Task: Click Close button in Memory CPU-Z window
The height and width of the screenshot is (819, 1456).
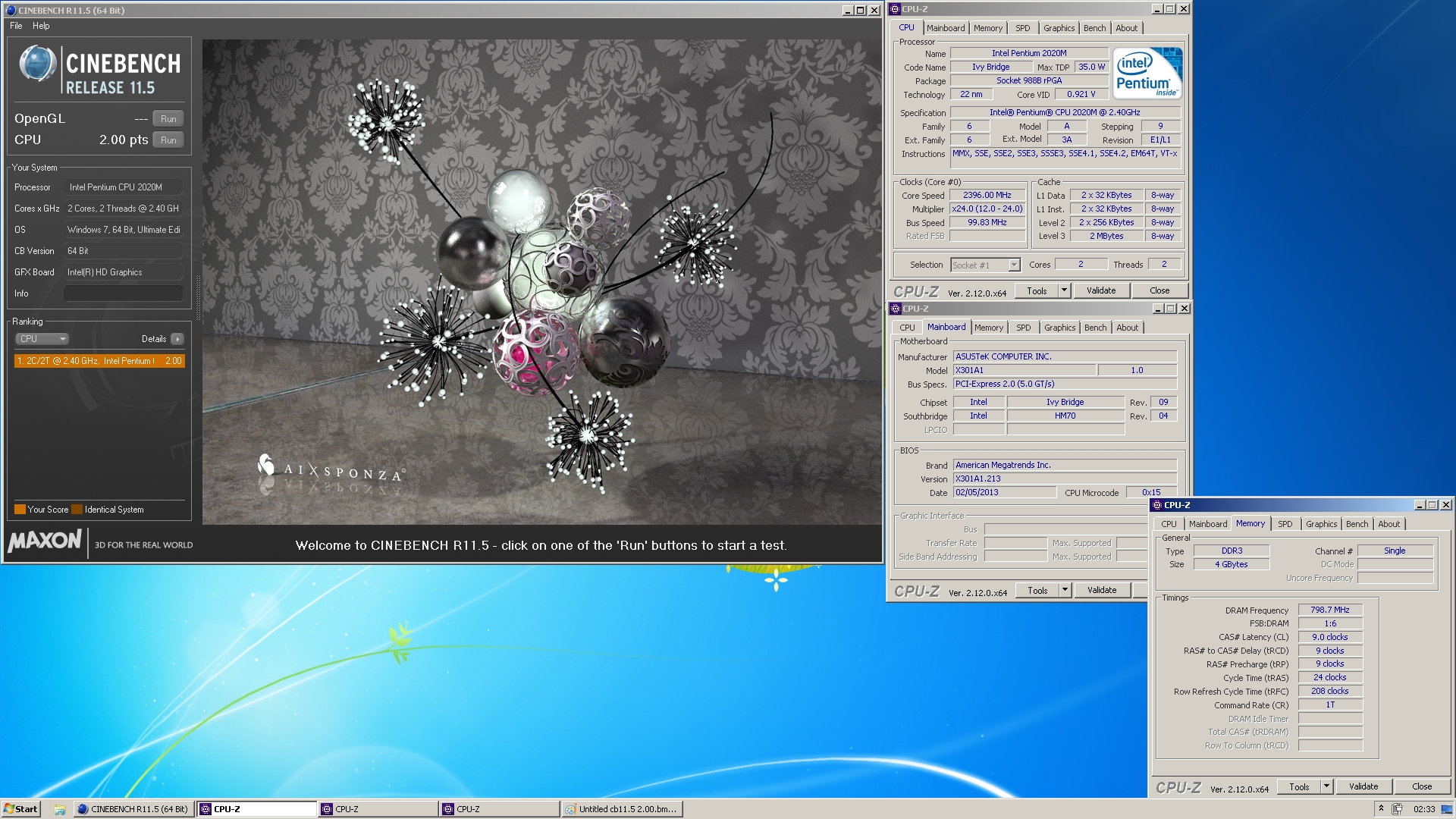Action: 1422,787
